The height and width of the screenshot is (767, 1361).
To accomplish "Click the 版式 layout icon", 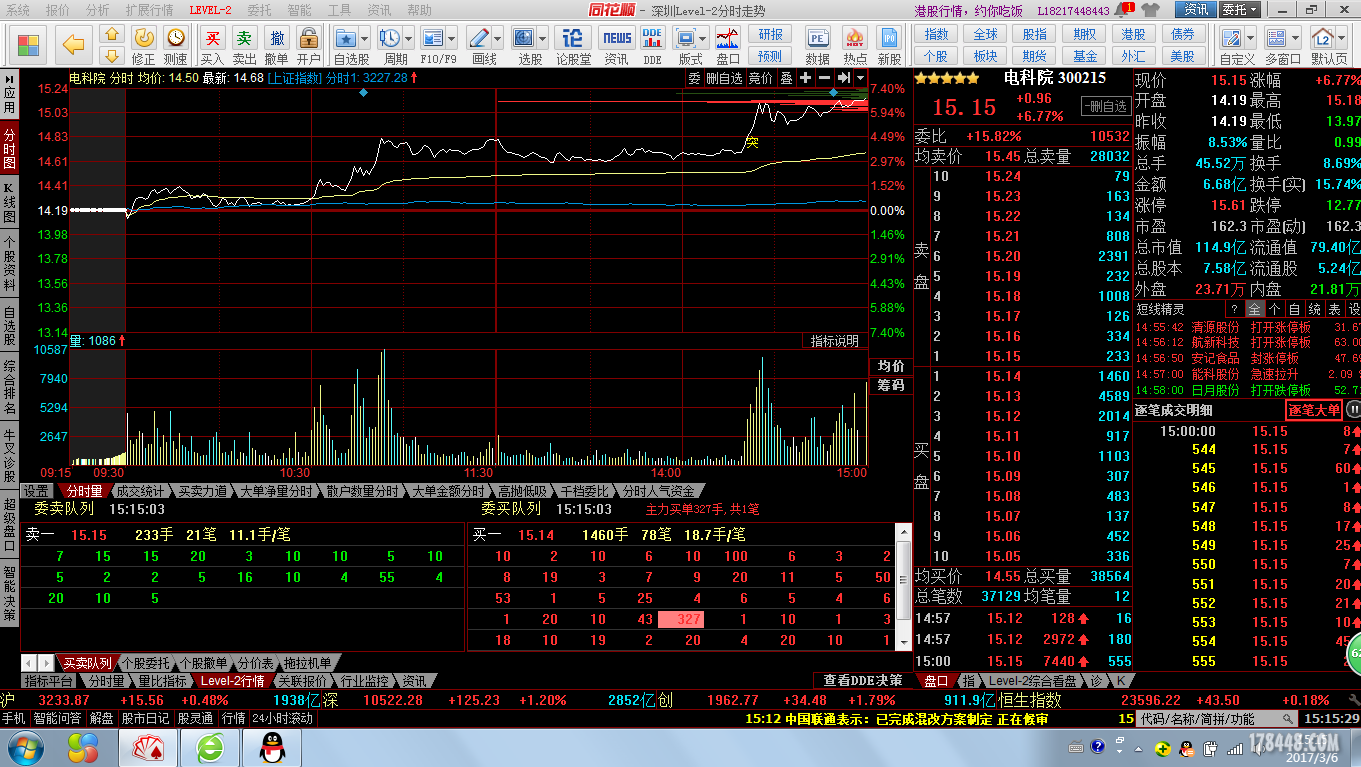I will pos(686,38).
